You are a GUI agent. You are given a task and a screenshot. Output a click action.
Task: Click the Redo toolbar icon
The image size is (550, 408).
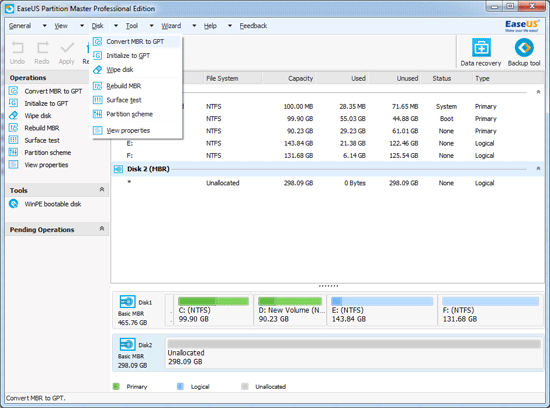[42, 48]
